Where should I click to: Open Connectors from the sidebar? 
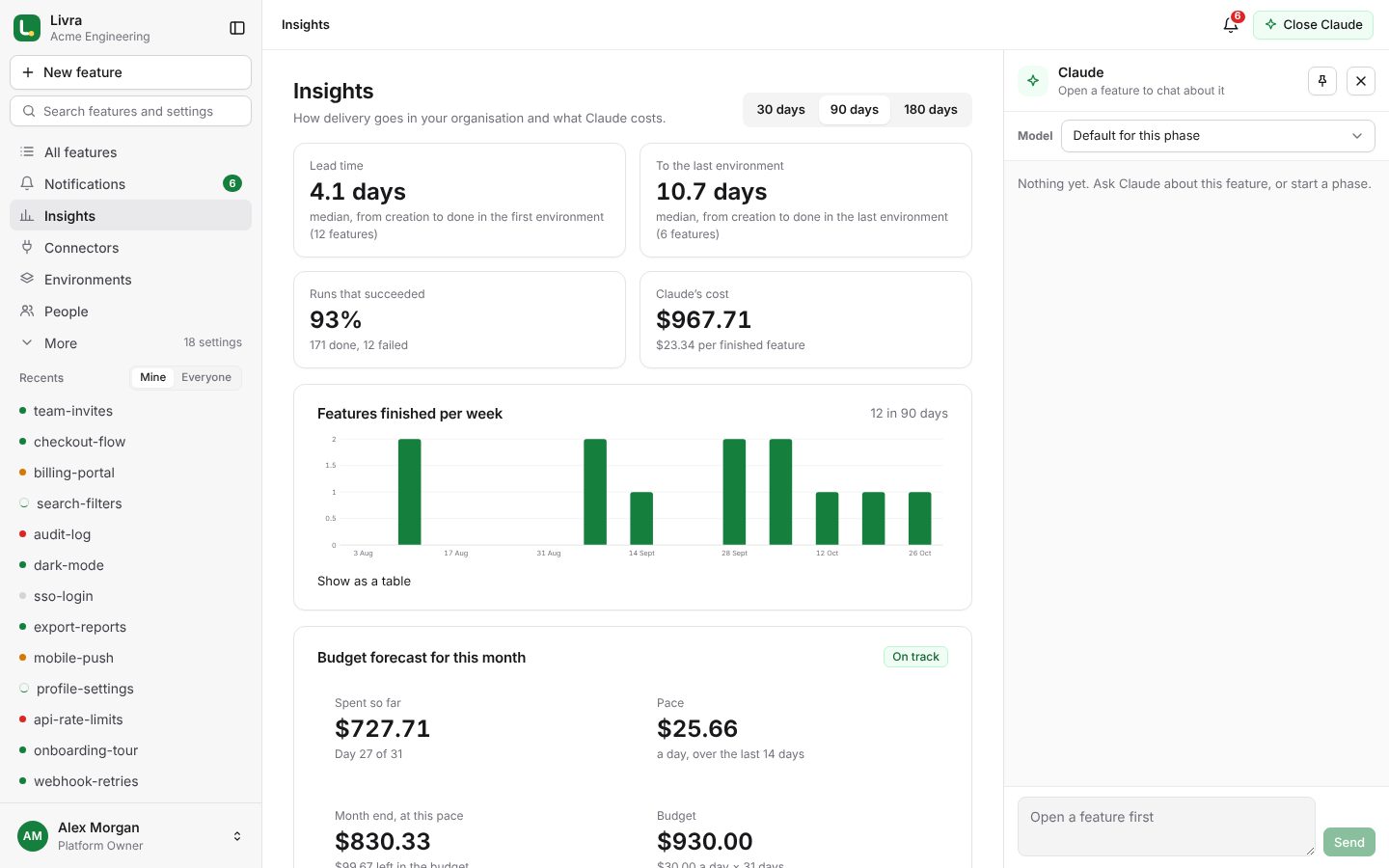[x=130, y=248]
